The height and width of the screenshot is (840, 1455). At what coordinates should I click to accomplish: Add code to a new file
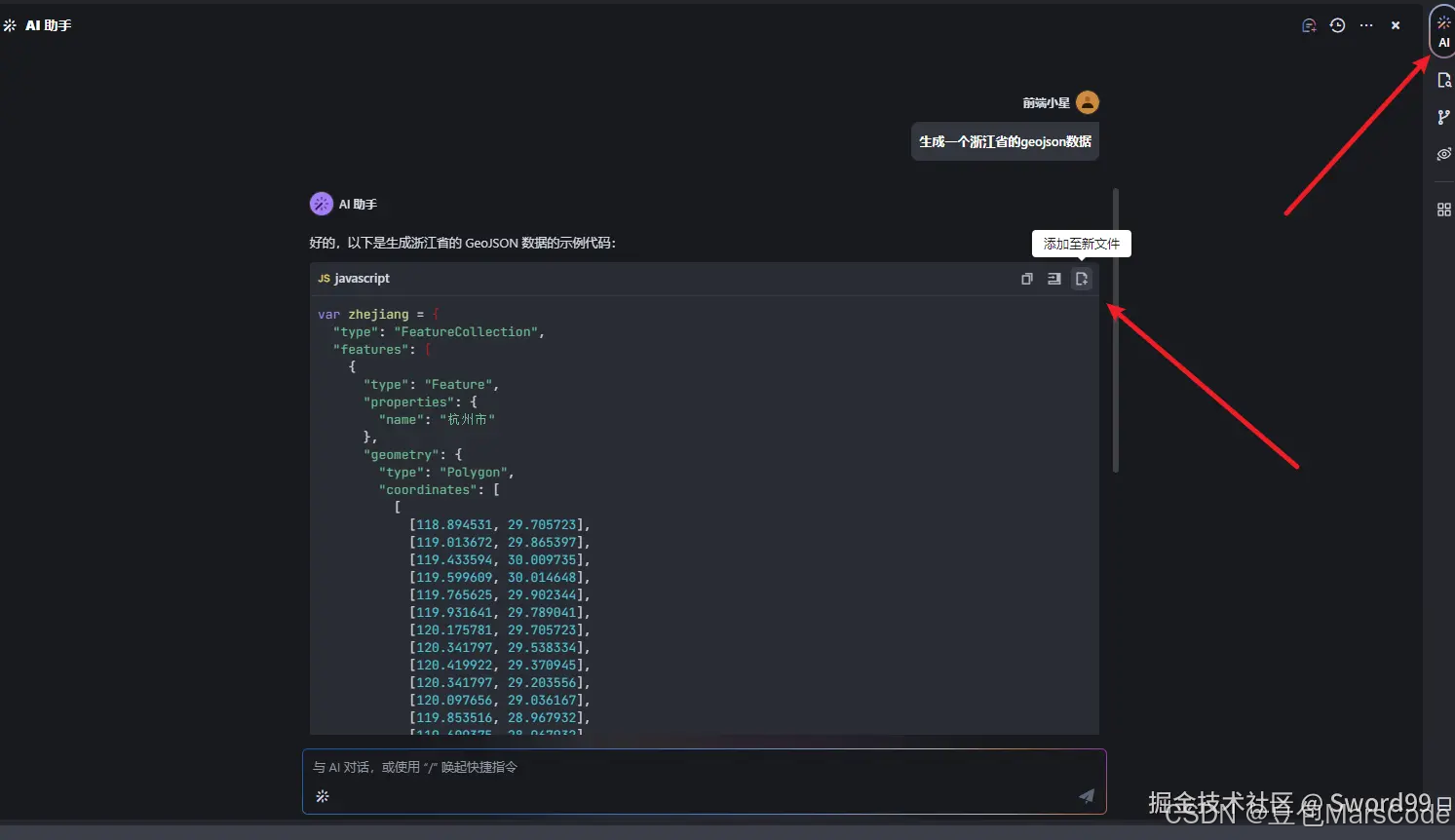[1082, 279]
